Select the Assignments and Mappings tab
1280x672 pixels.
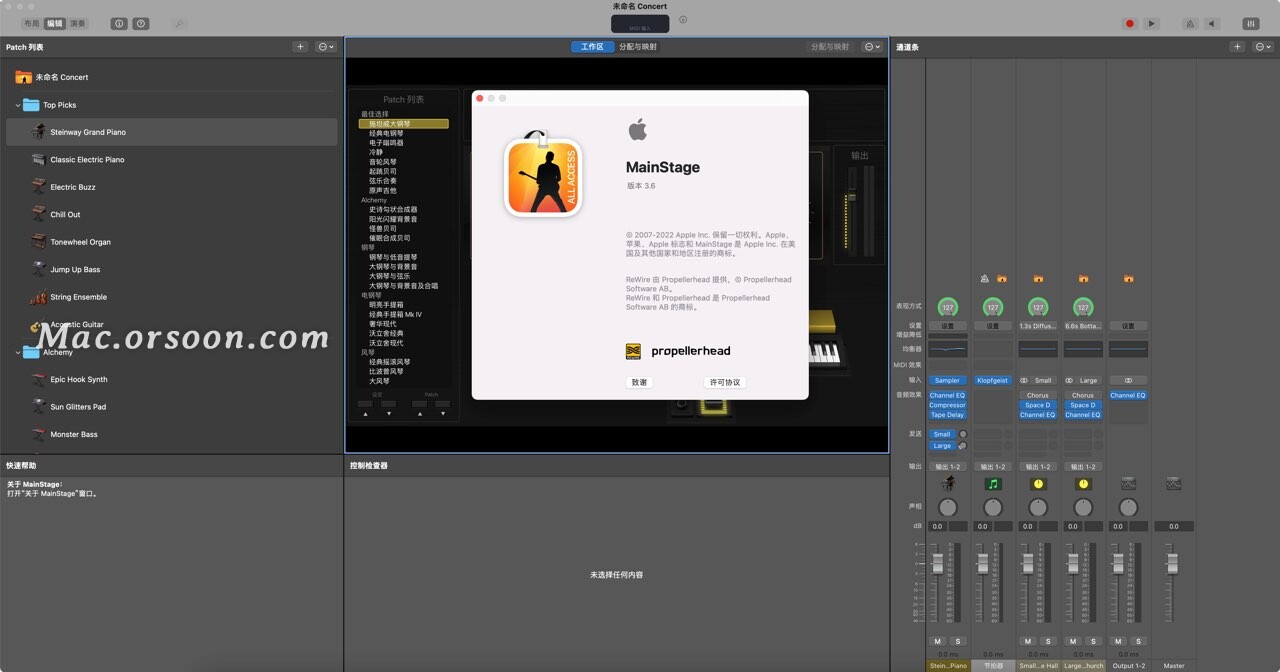[638, 47]
